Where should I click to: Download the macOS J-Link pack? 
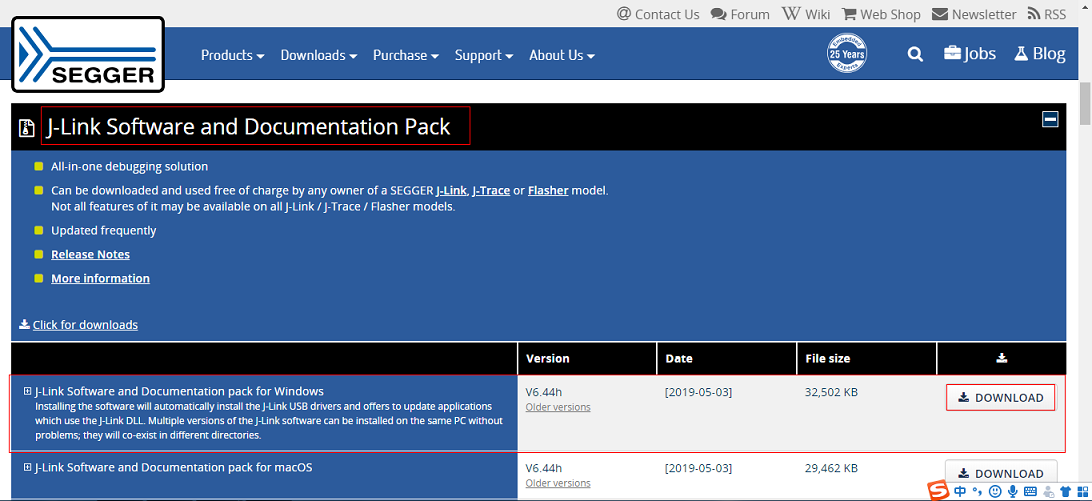click(1001, 473)
